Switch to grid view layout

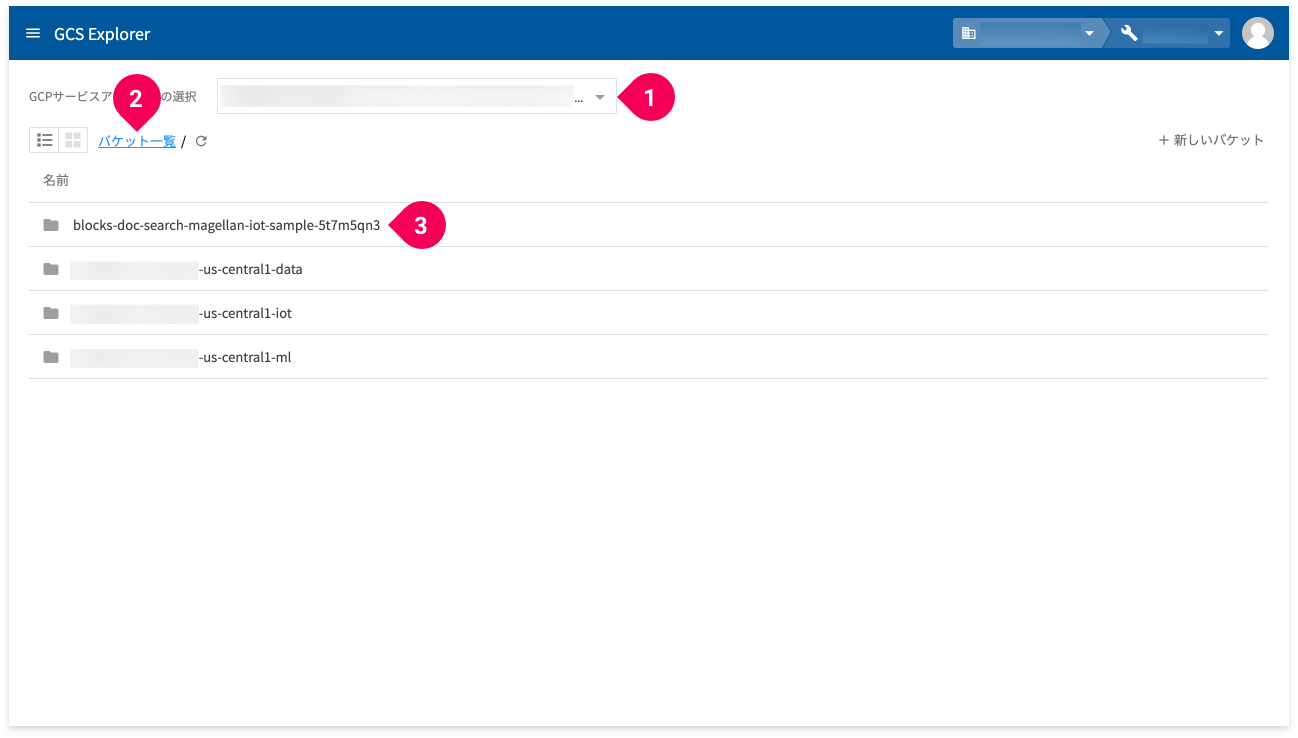point(73,141)
